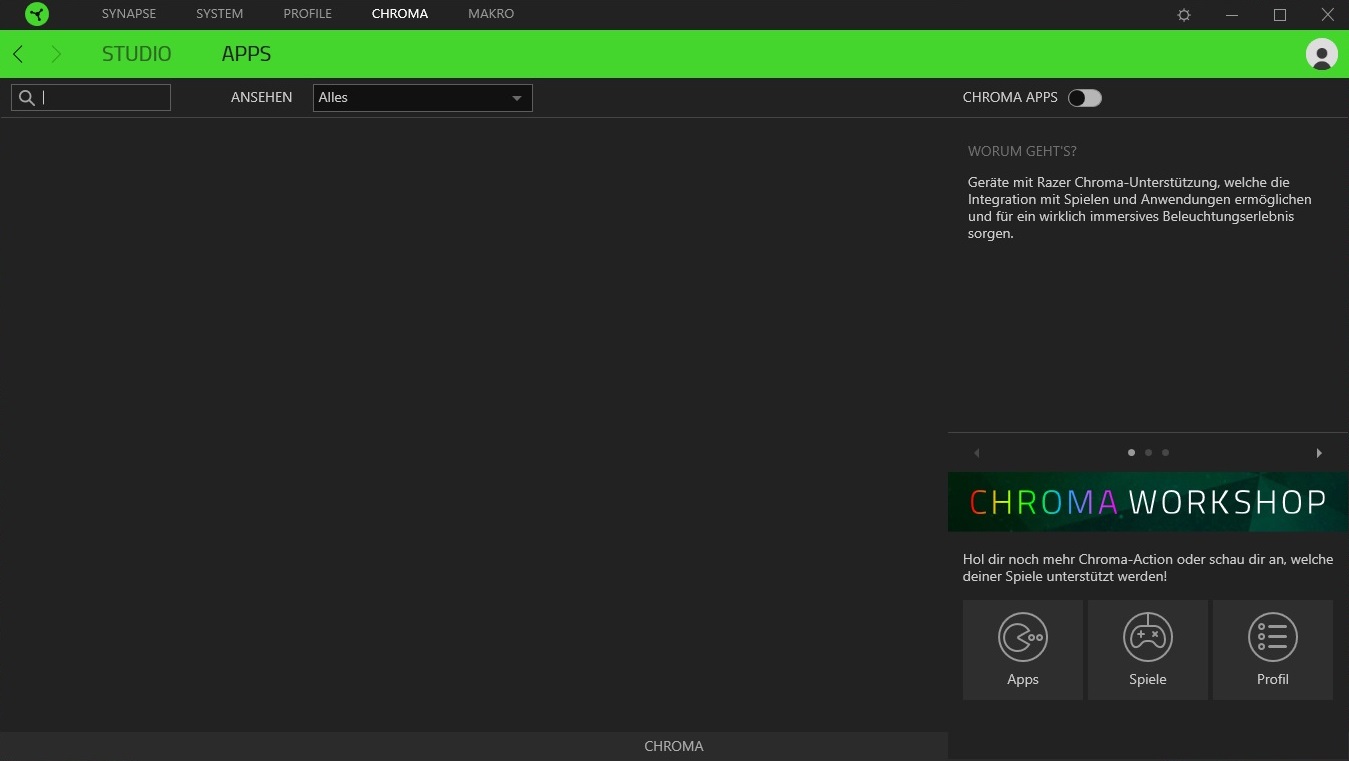Viewport: 1349px width, 761px height.
Task: Click the Razer logo icon
Action: (37, 14)
